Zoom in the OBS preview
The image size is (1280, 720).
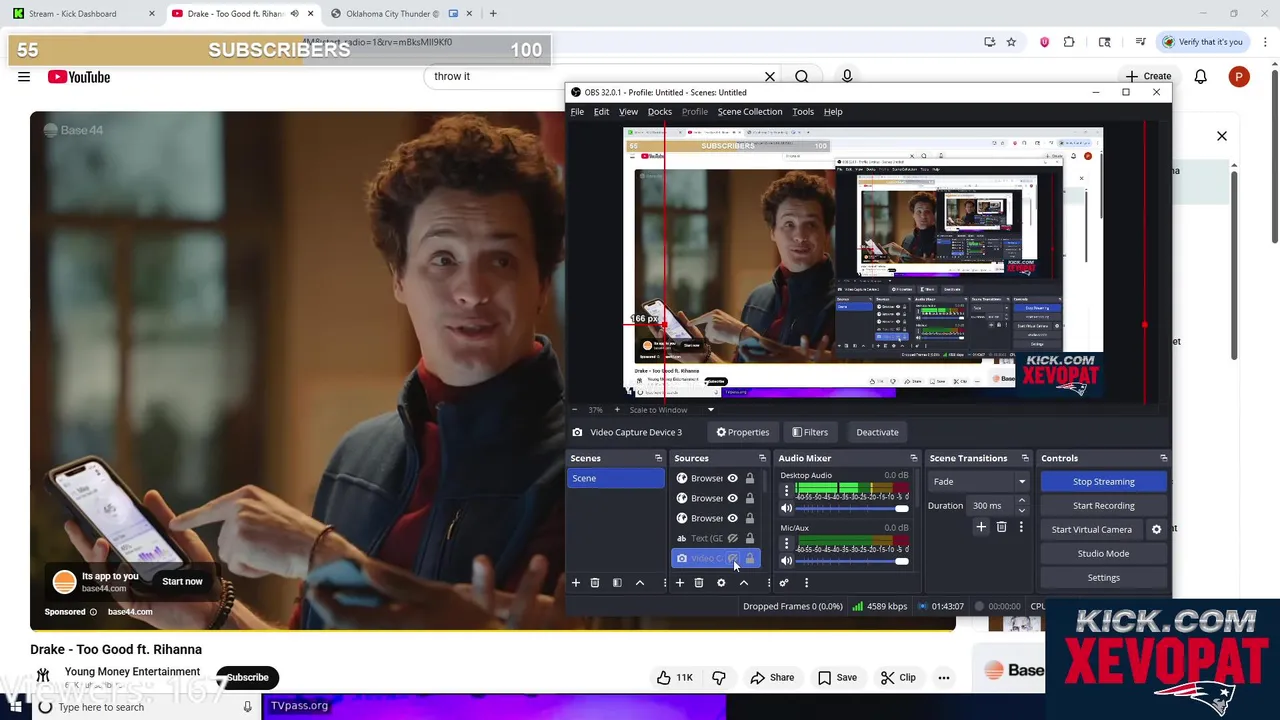617,410
